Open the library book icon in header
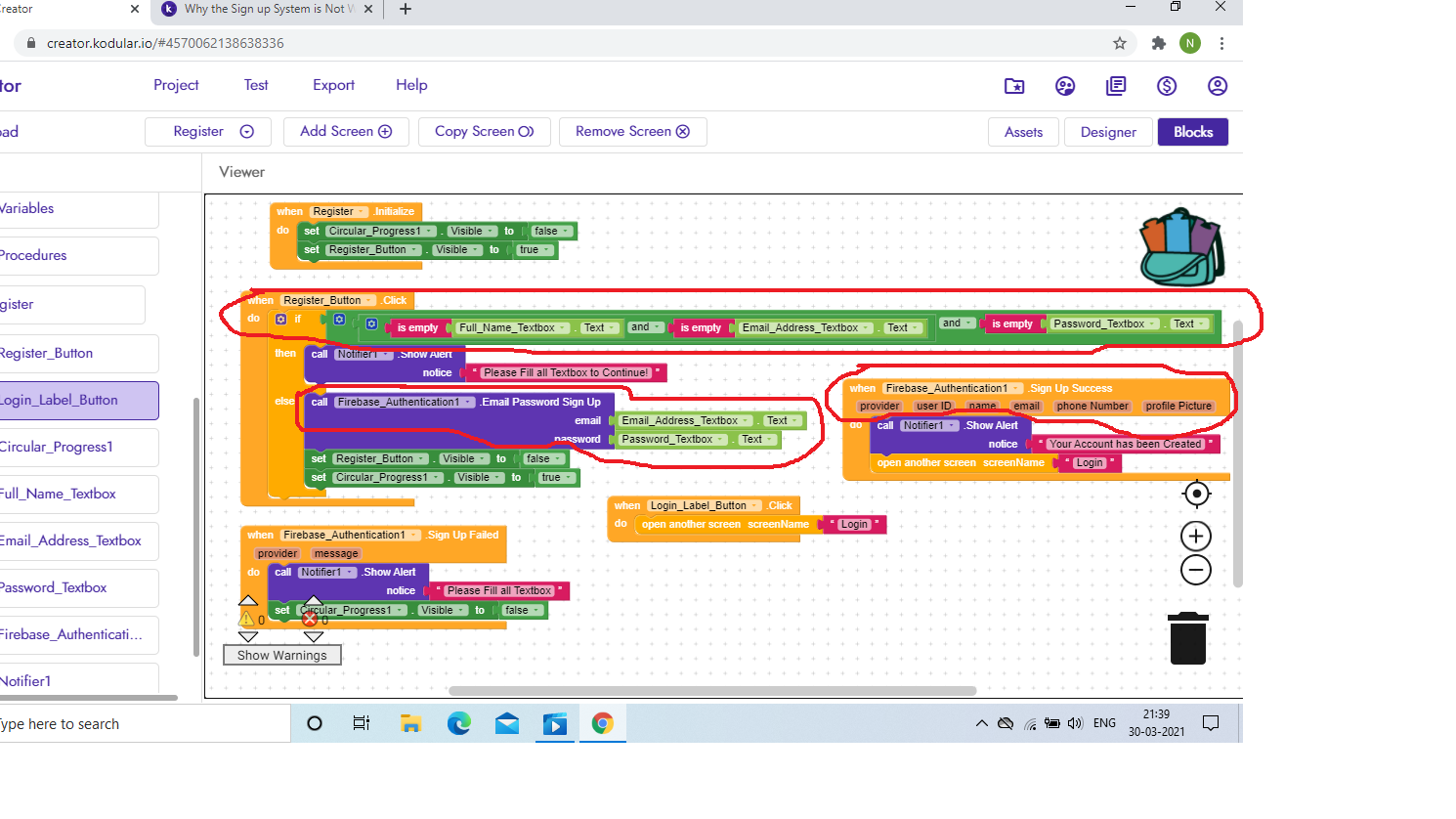This screenshot has width=1456, height=819. tap(1115, 86)
